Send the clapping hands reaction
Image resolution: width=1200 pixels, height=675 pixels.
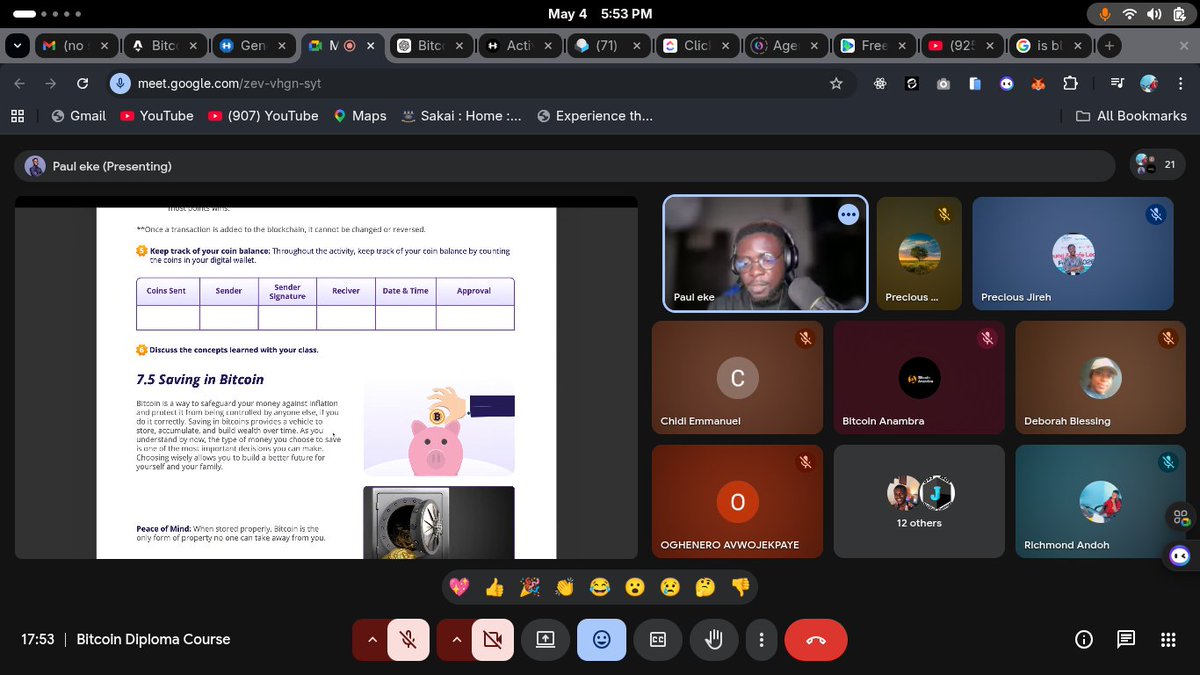[x=565, y=587]
